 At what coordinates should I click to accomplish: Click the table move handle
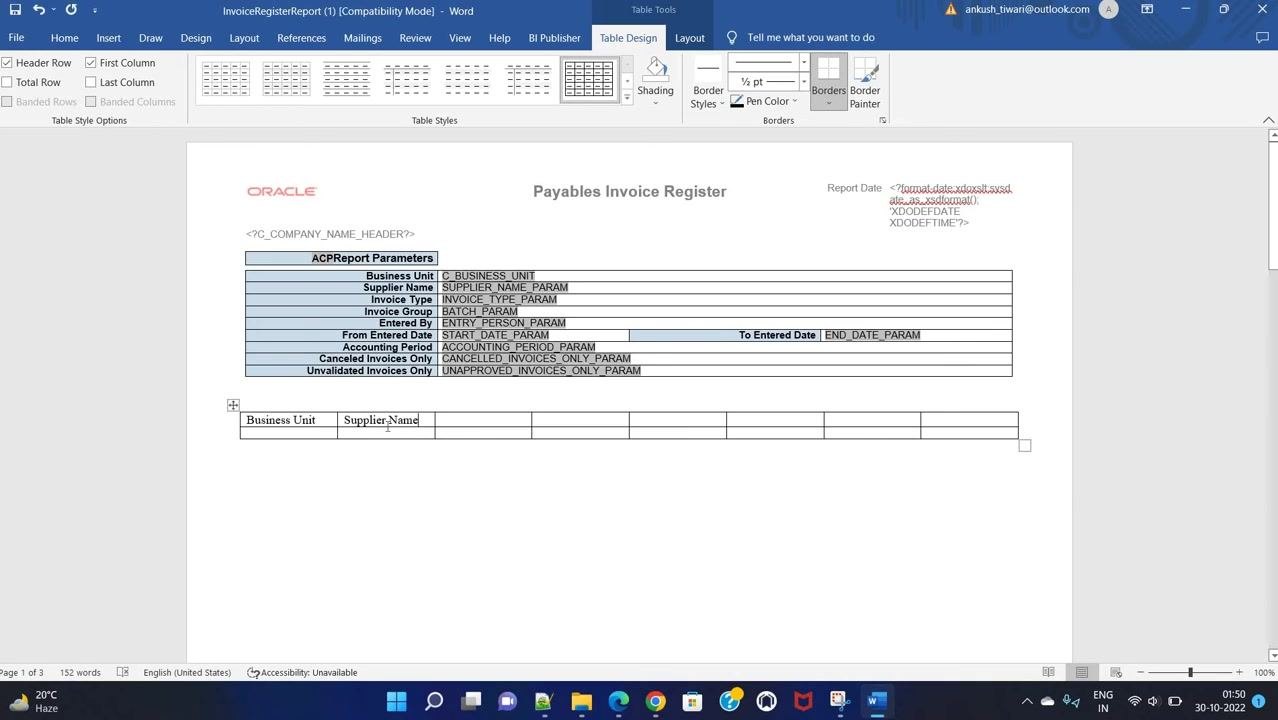click(233, 405)
